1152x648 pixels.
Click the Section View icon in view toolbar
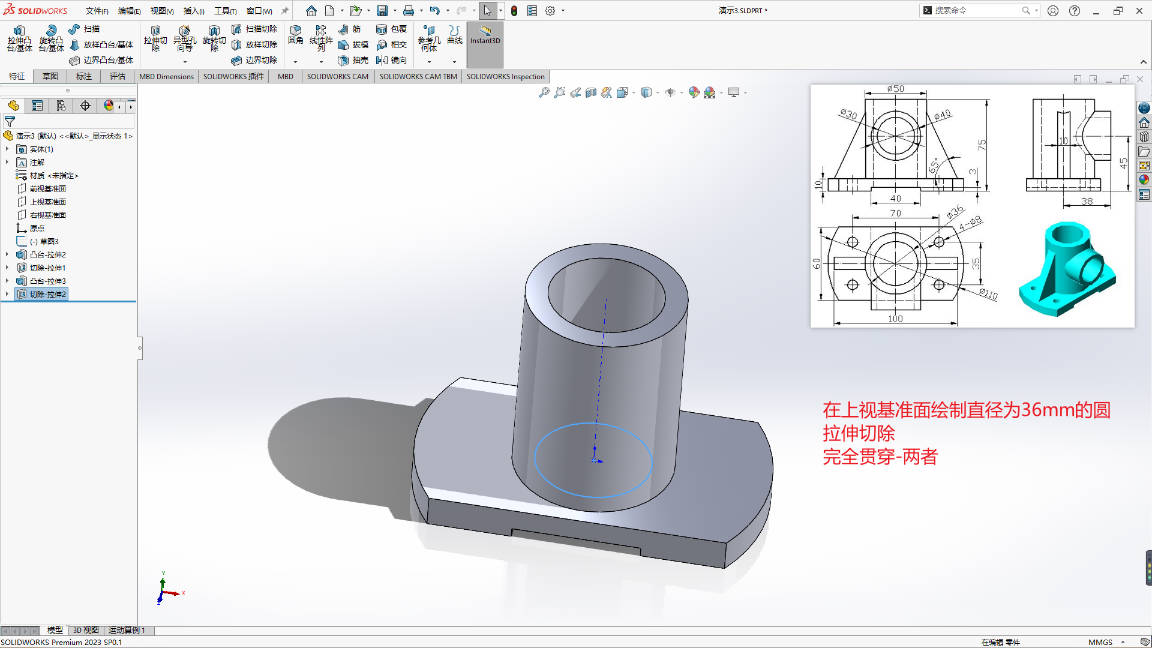tap(591, 93)
